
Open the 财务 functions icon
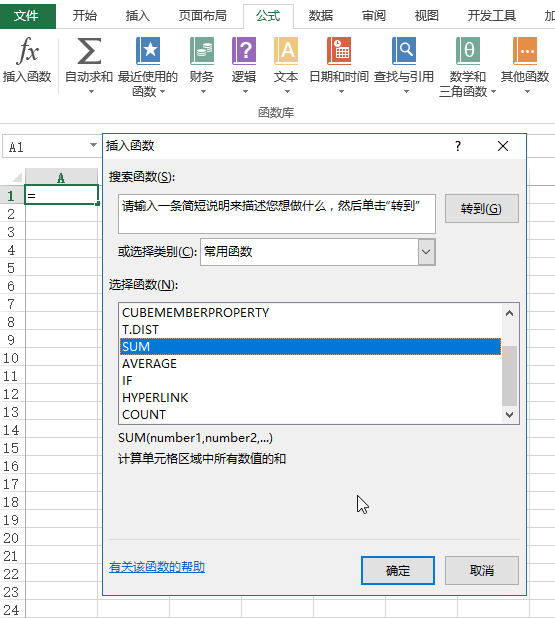click(202, 51)
